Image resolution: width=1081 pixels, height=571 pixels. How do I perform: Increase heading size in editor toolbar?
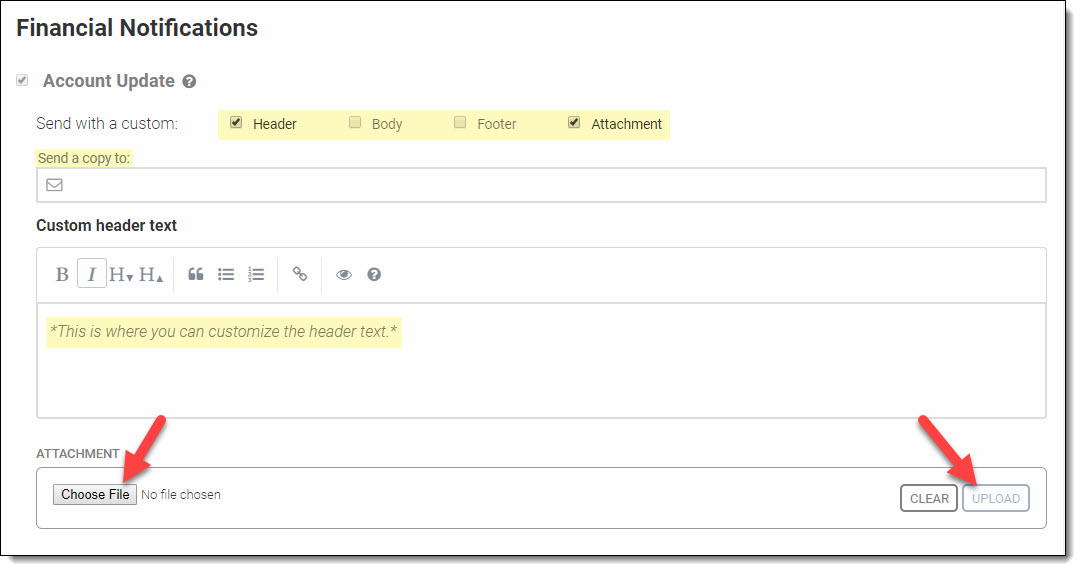(151, 275)
